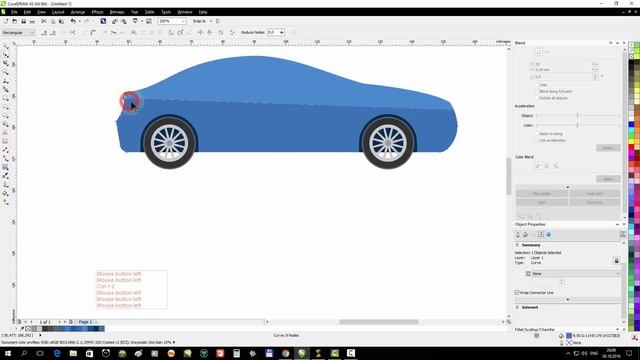The width and height of the screenshot is (640, 360).
Task: Open the Fill tab in Object Properties
Action: point(526,235)
